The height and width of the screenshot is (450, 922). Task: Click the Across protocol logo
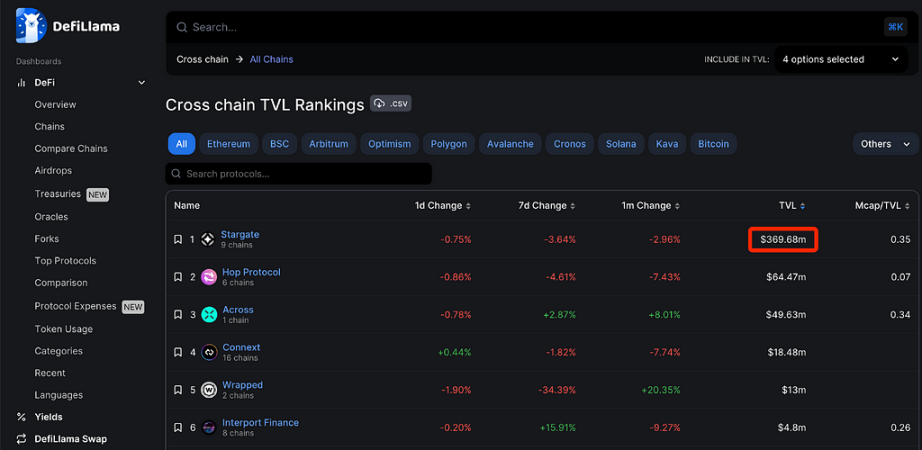209,315
